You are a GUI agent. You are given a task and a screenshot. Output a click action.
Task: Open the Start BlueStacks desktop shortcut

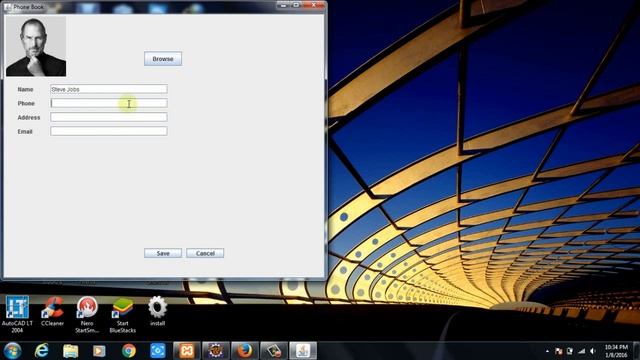[x=122, y=315]
